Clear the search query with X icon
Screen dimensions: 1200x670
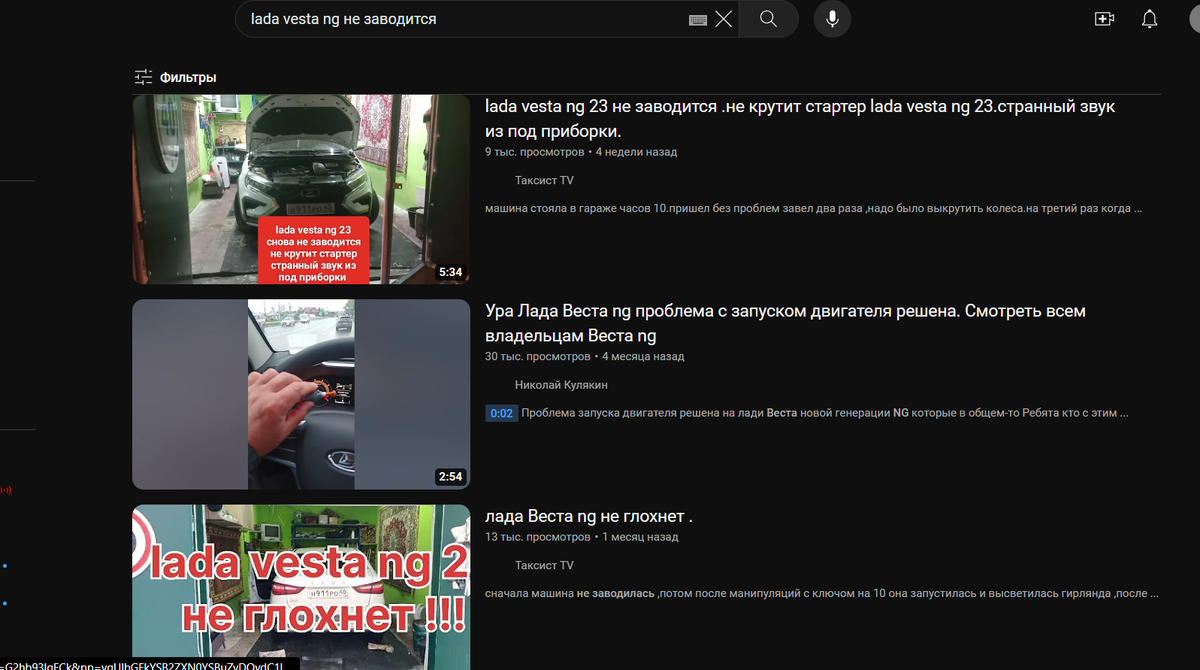pos(723,19)
